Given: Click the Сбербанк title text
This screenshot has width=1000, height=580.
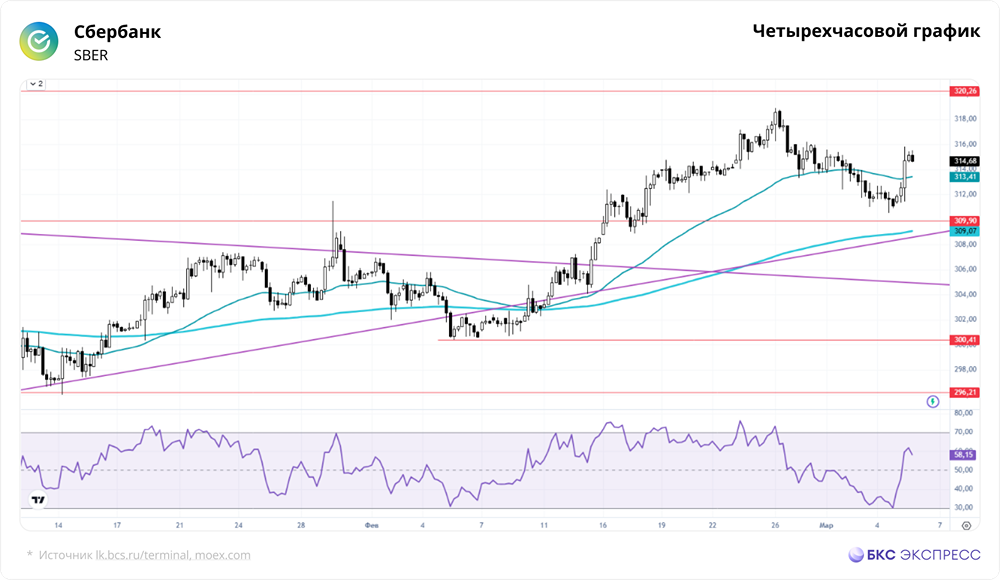Looking at the screenshot, I should click(x=117, y=32).
